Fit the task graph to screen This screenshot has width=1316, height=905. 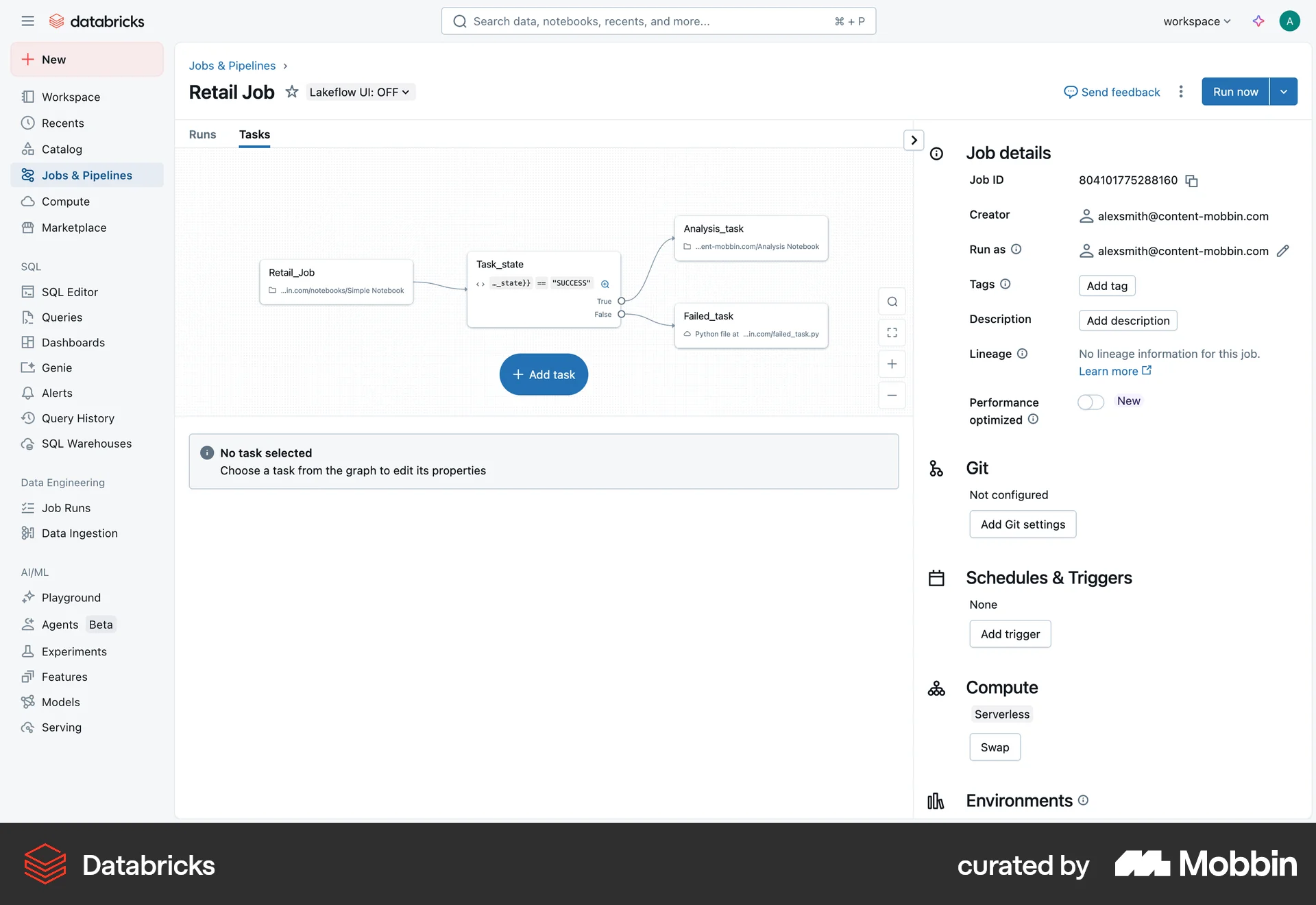coord(892,333)
